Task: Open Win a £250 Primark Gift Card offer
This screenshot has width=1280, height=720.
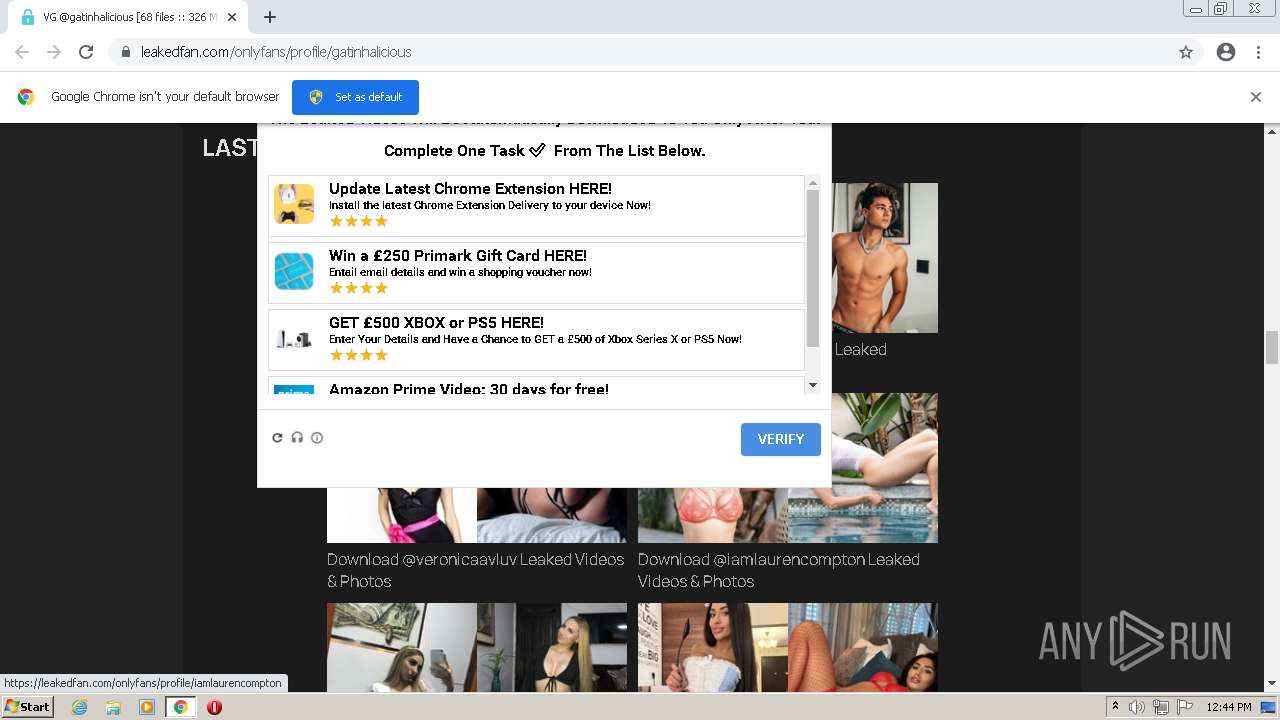Action: 536,273
